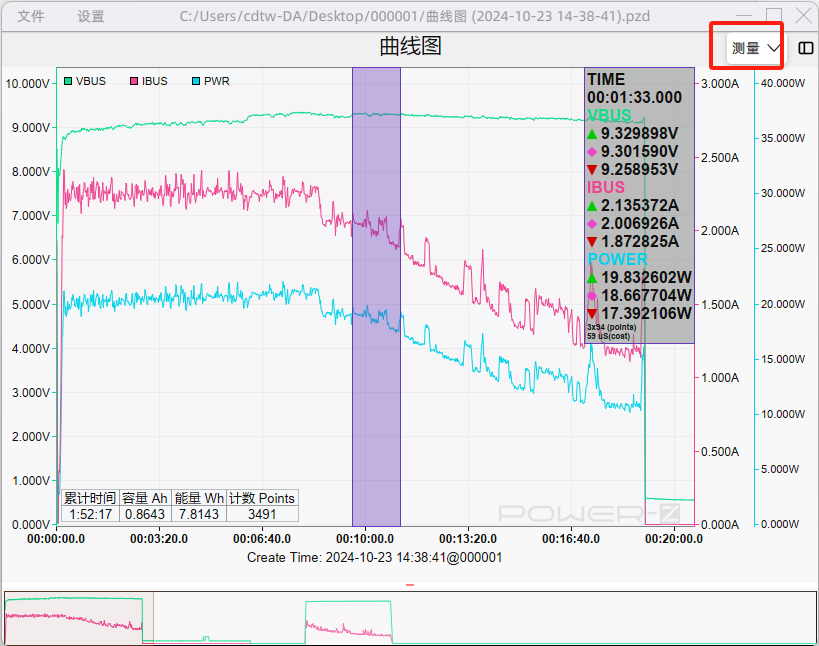Click the 累计时间 cell in stats table
Image resolution: width=819 pixels, height=646 pixels.
90,498
